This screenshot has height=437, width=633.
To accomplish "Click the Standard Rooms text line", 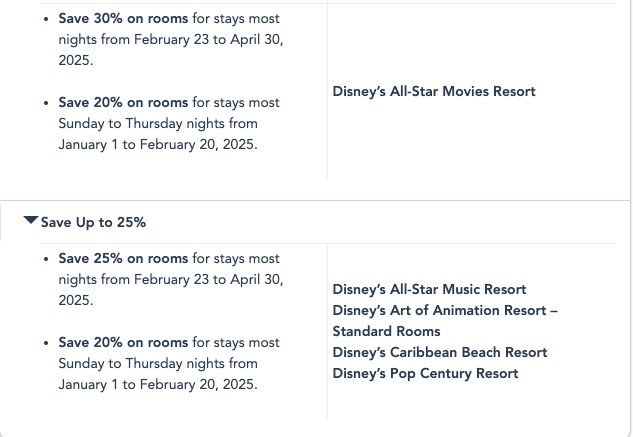I will pos(386,331).
